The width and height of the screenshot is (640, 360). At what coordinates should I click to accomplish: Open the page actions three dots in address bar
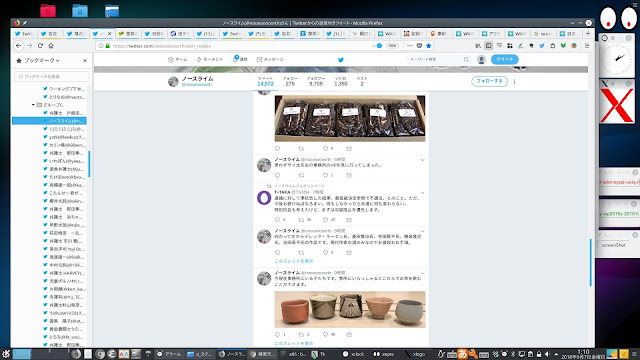pos(410,46)
